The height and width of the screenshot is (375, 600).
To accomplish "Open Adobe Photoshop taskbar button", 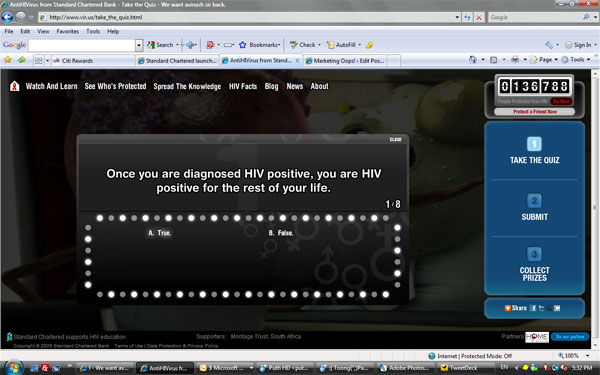I will pyautogui.click(x=405, y=368).
